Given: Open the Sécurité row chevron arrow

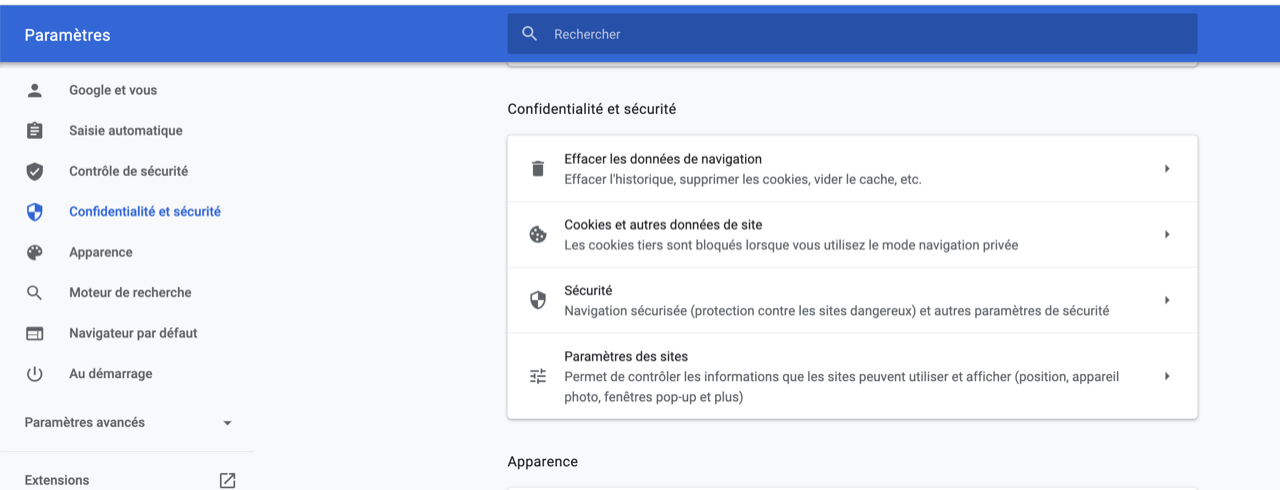Looking at the screenshot, I should click(x=1166, y=300).
